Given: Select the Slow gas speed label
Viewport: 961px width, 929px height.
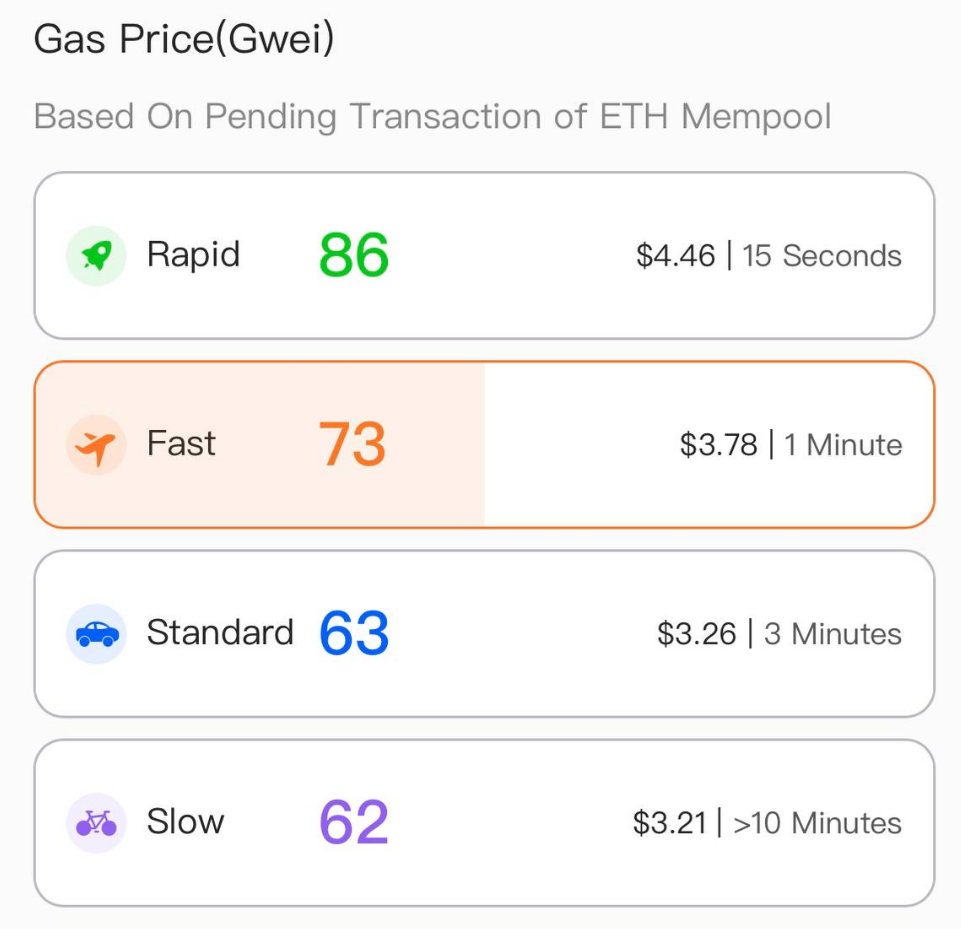Looking at the screenshot, I should coord(185,822).
